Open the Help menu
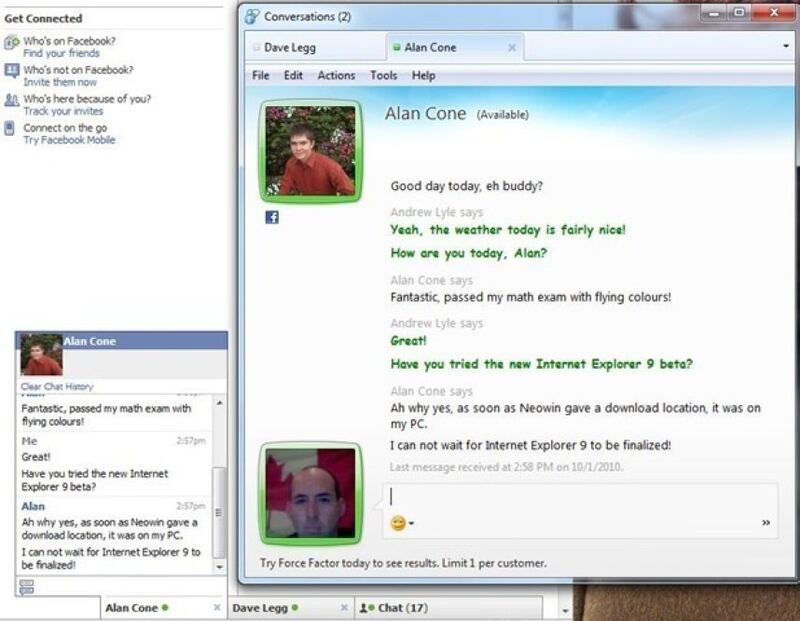This screenshot has height=621, width=800. click(x=423, y=76)
